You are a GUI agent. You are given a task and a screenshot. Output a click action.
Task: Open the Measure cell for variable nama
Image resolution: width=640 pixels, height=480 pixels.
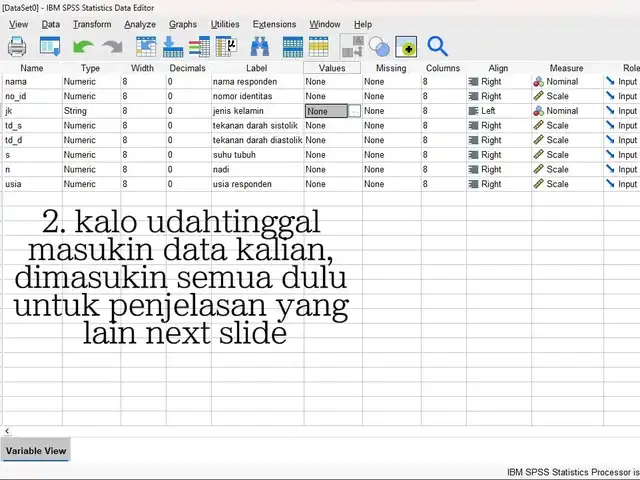pos(565,82)
